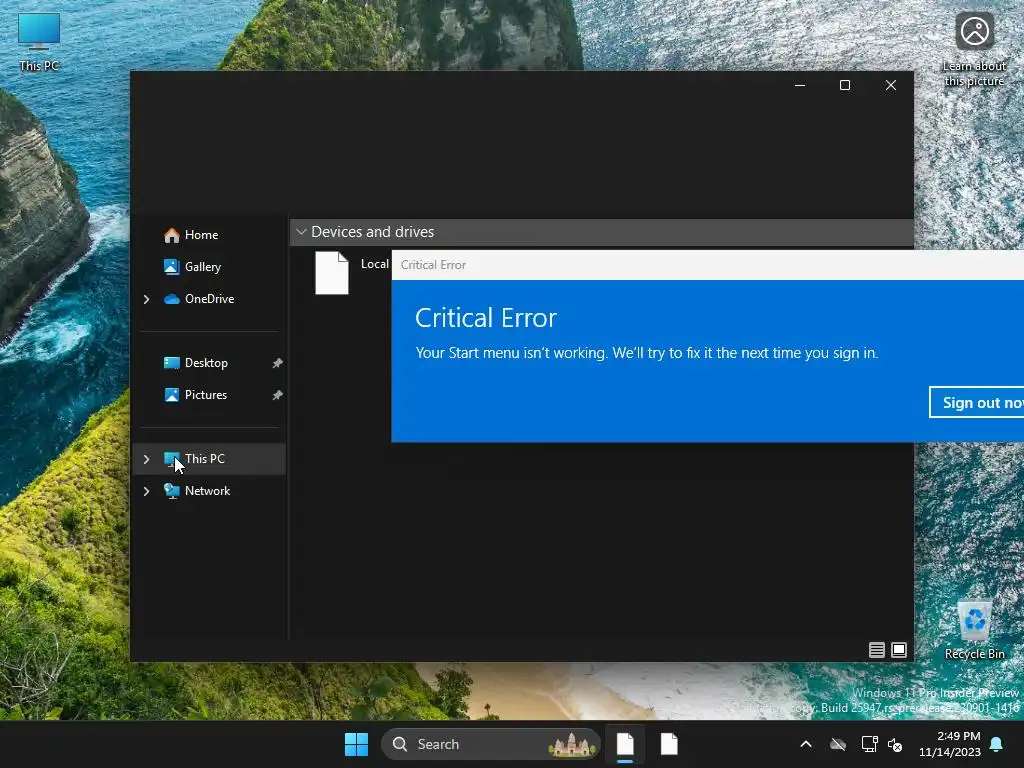1024x768 pixels.
Task: Click the OneDrive tray icon
Action: [x=838, y=744]
